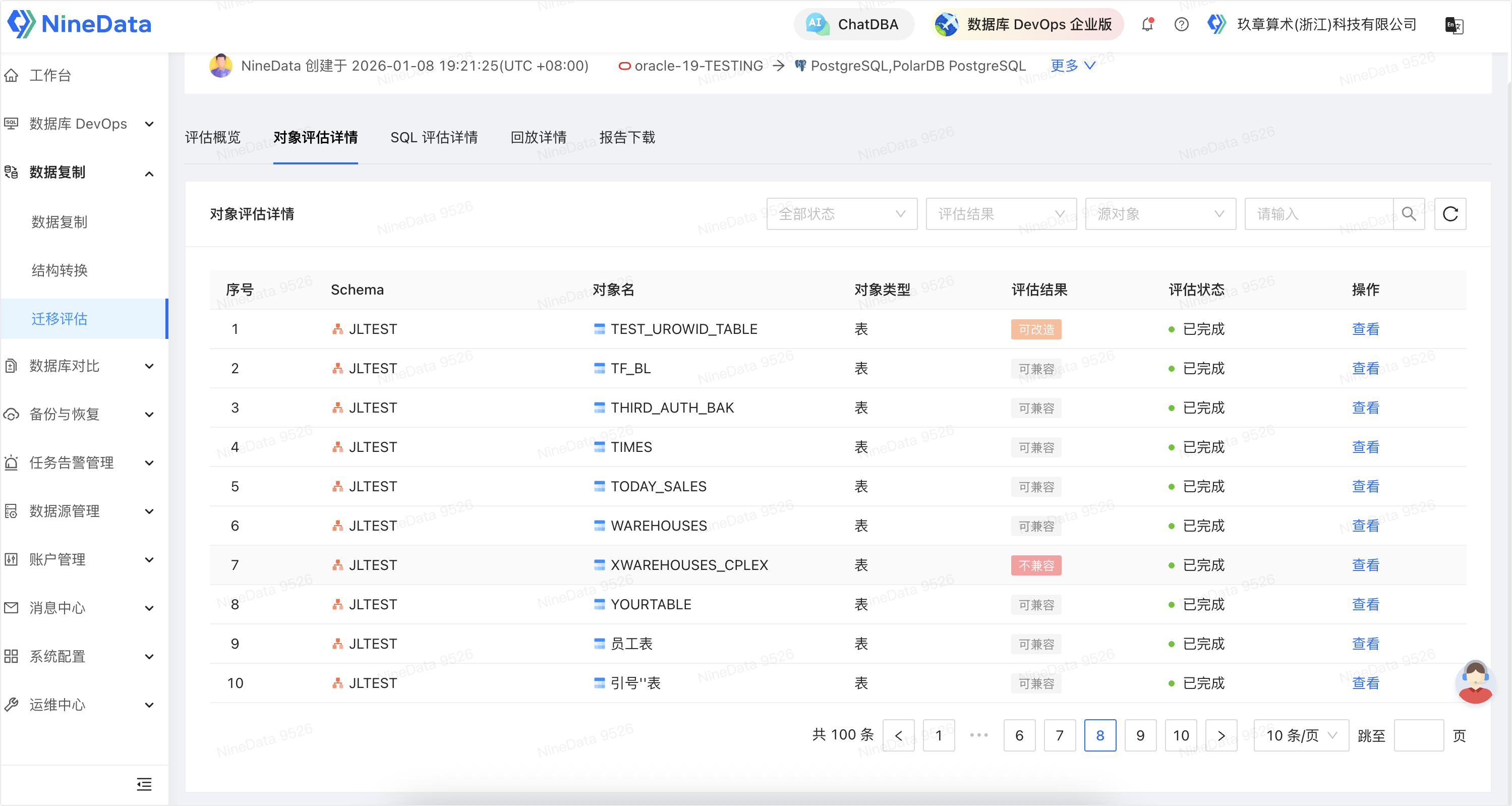Open the ChatDBA AI assistant

tap(854, 24)
